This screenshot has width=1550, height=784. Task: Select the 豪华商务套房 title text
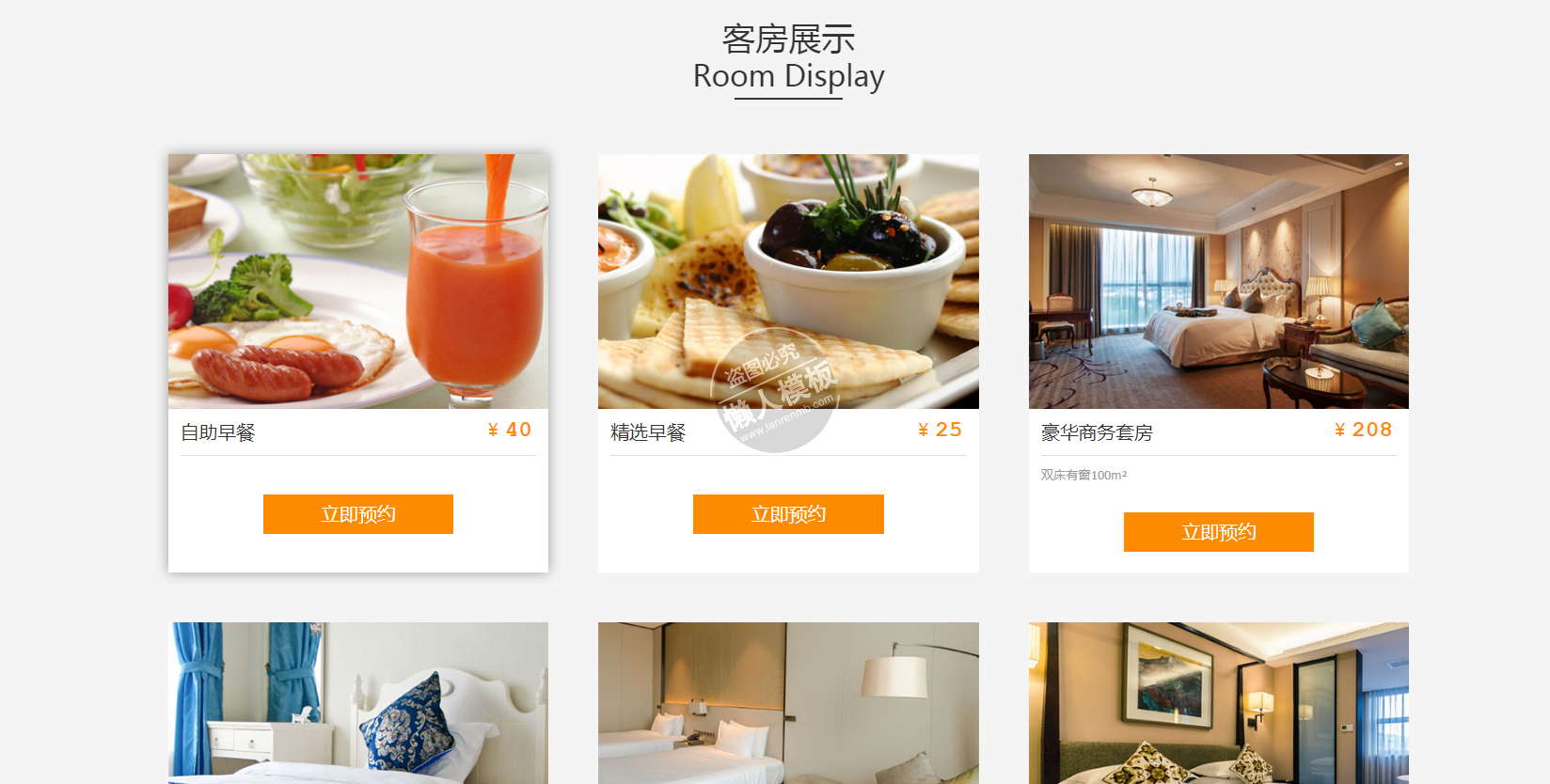[1097, 432]
